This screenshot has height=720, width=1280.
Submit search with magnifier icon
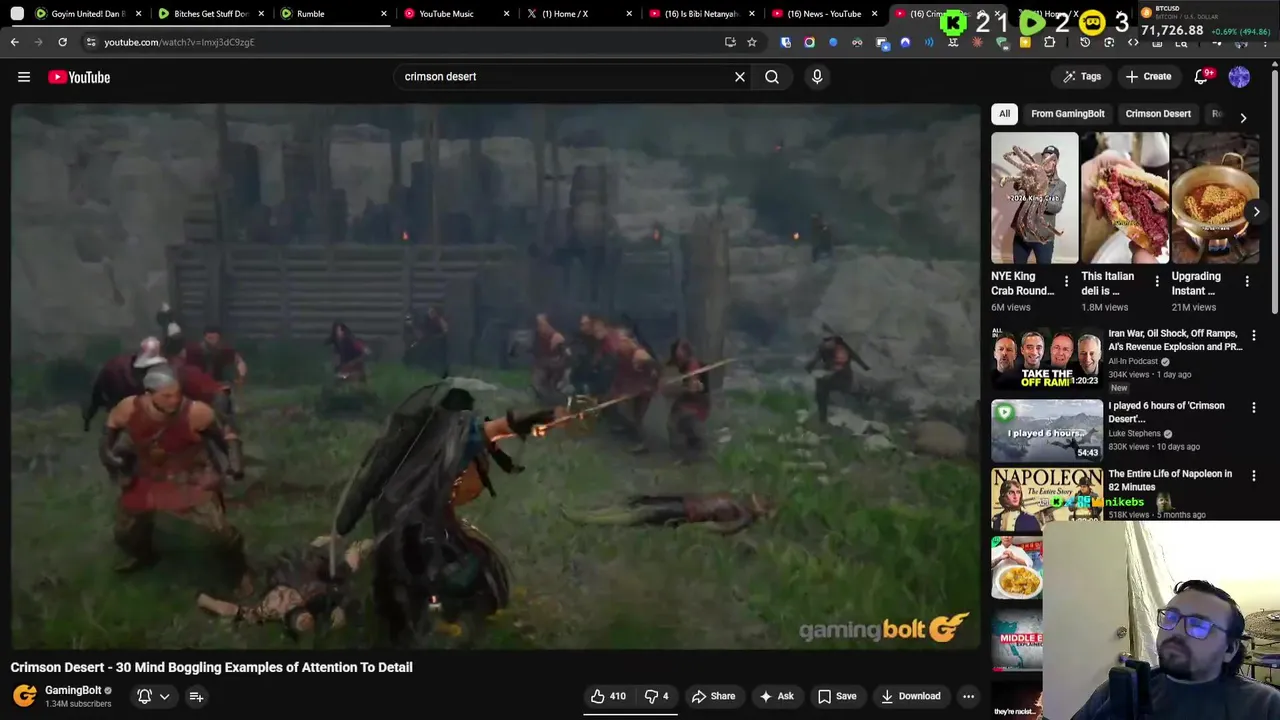point(772,77)
